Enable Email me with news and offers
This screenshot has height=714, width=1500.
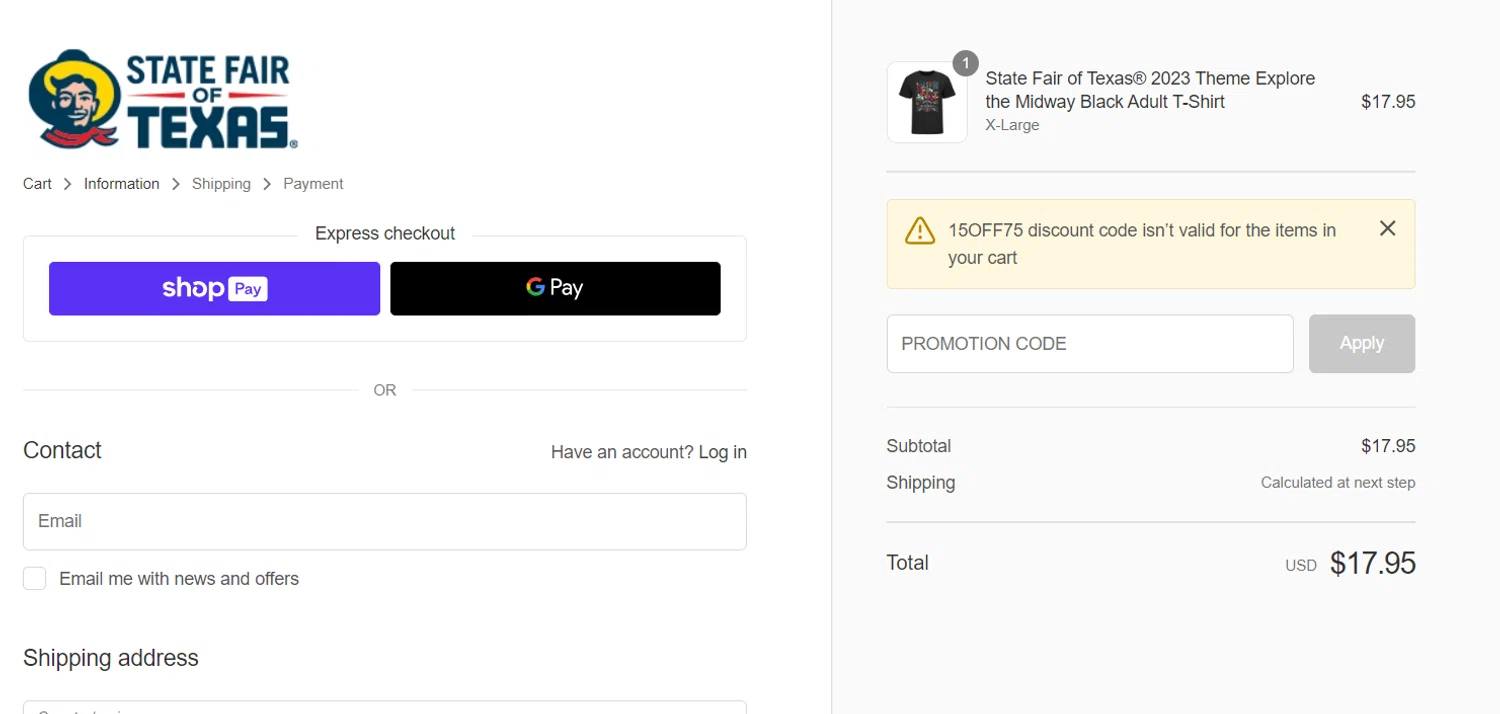tap(35, 579)
